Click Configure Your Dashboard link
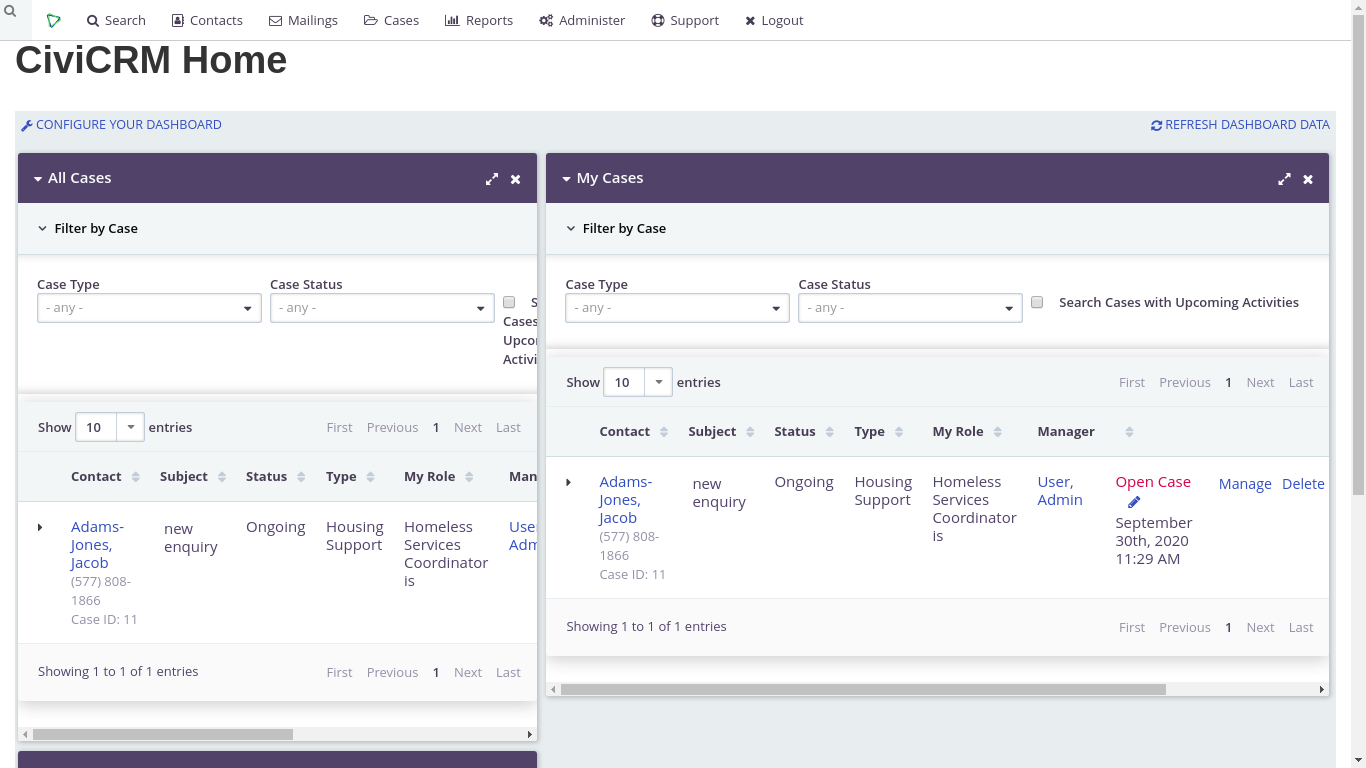 pyautogui.click(x=122, y=125)
